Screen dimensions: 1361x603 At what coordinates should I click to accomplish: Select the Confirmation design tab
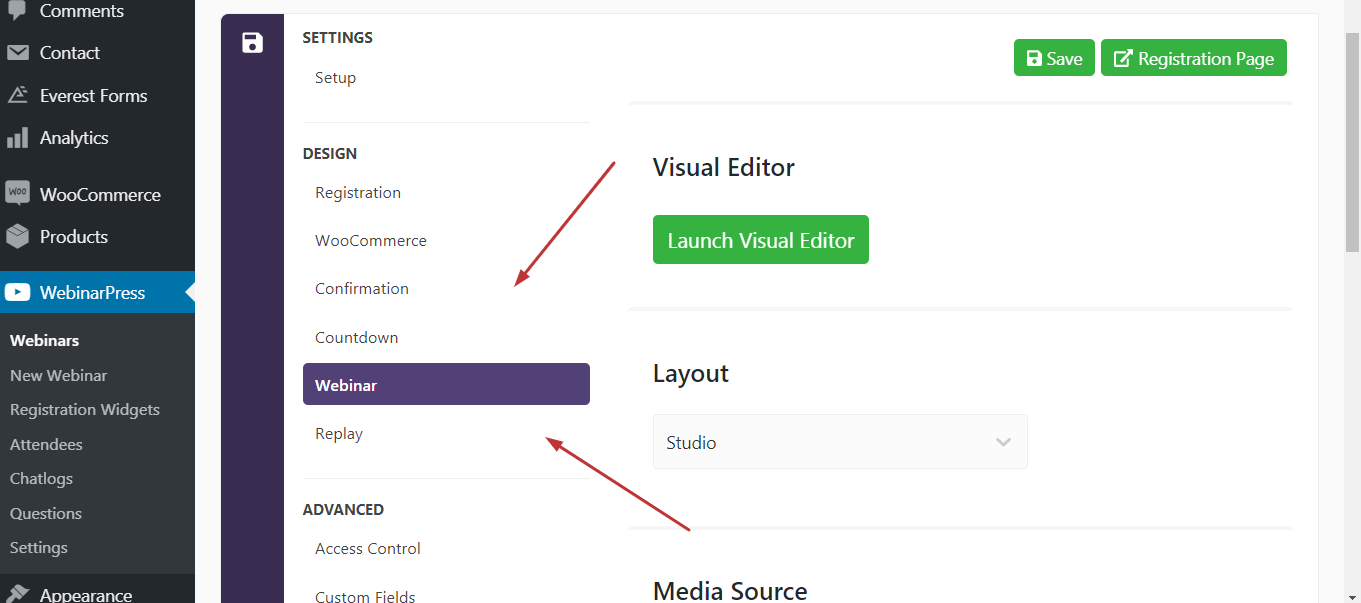pyautogui.click(x=446, y=289)
